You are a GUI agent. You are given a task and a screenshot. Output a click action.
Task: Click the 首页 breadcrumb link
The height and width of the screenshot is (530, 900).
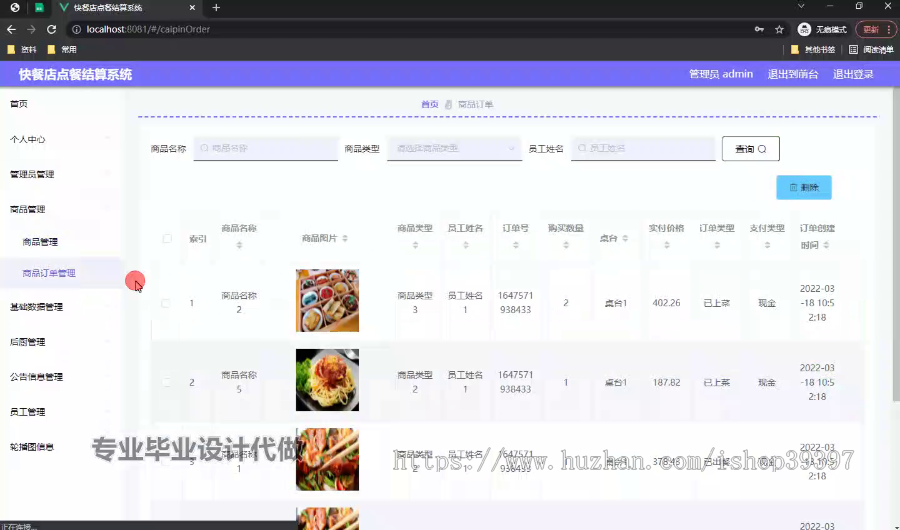[x=429, y=105]
